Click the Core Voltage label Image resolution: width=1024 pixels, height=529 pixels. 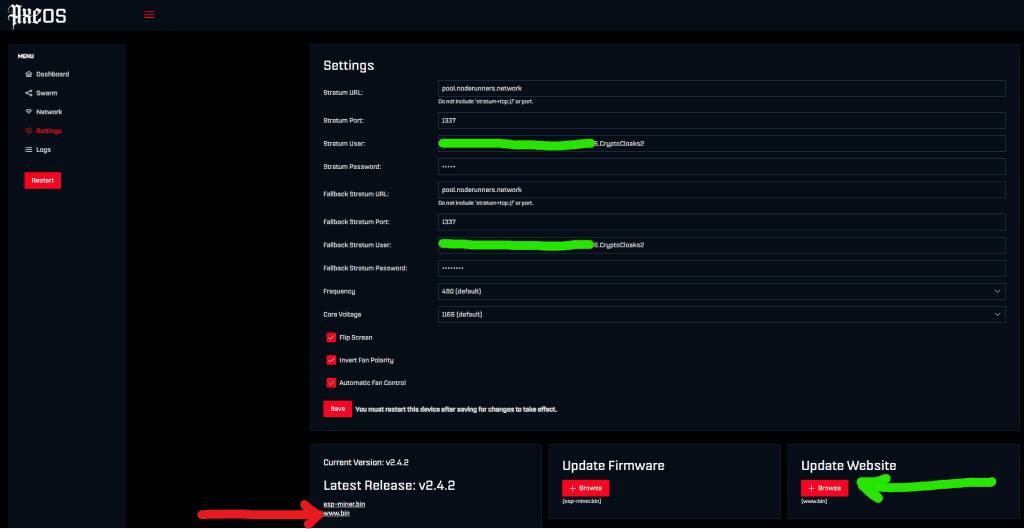(x=342, y=315)
